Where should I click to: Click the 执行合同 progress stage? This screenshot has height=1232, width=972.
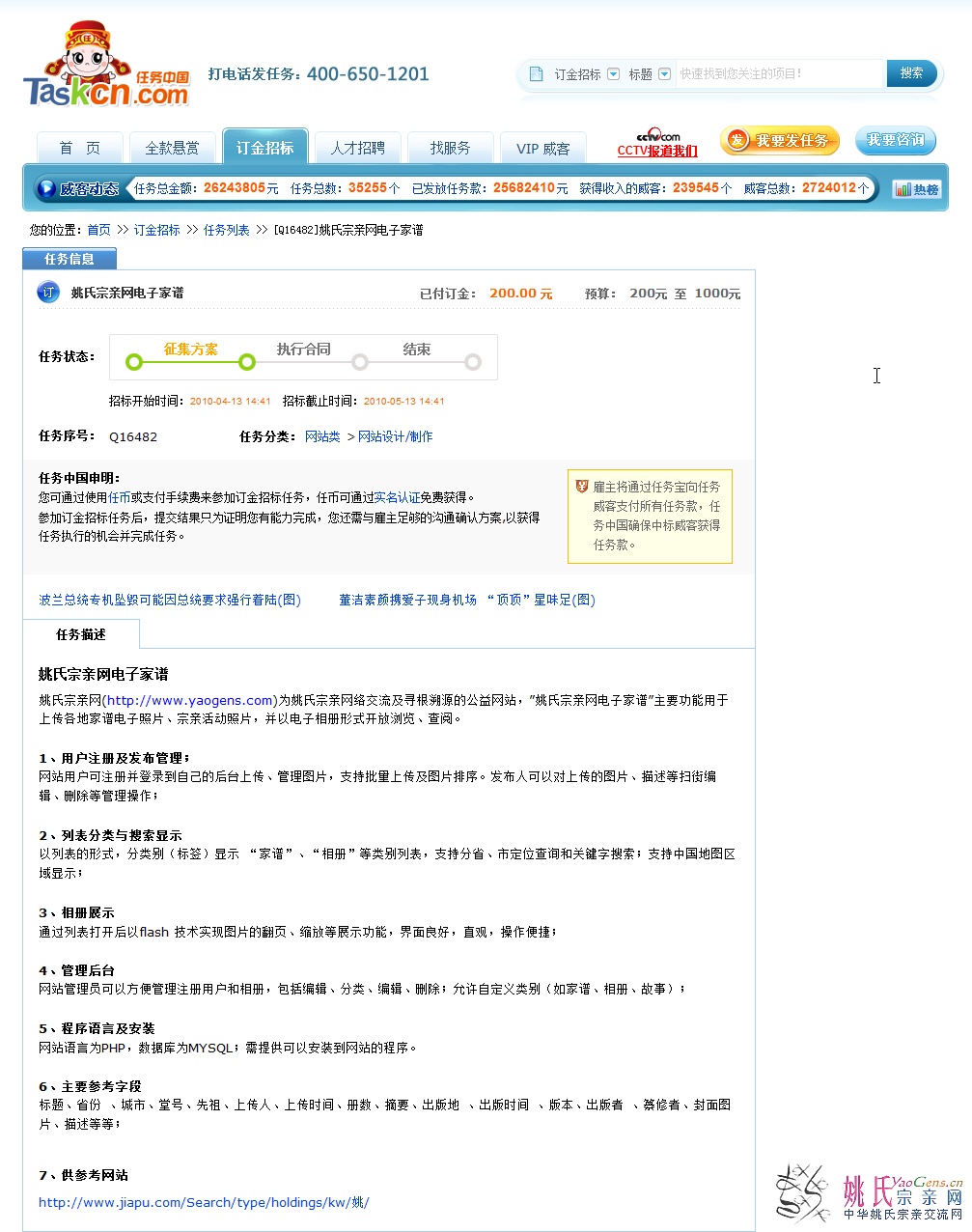point(303,350)
